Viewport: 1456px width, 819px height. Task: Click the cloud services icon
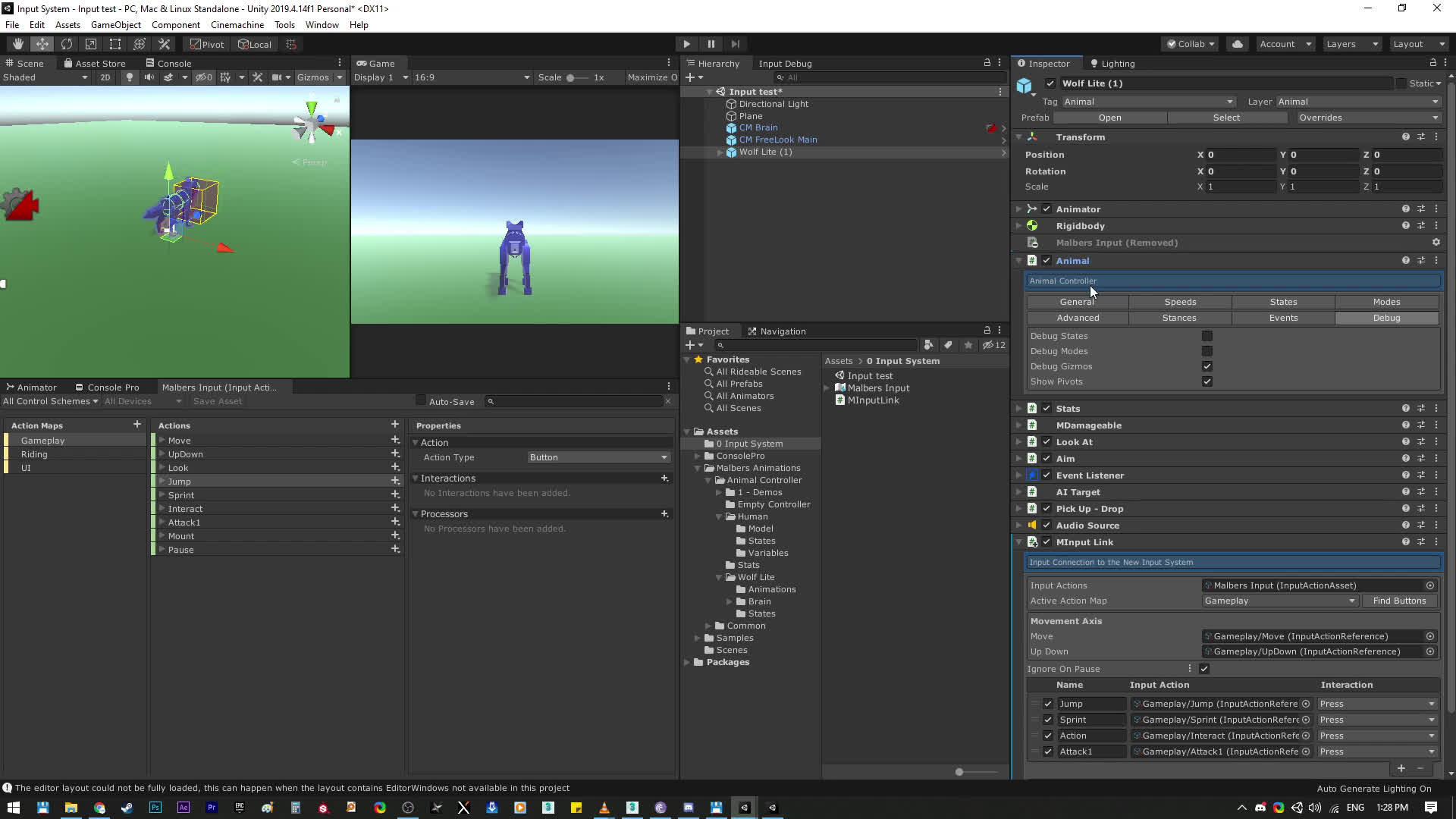tap(1238, 44)
